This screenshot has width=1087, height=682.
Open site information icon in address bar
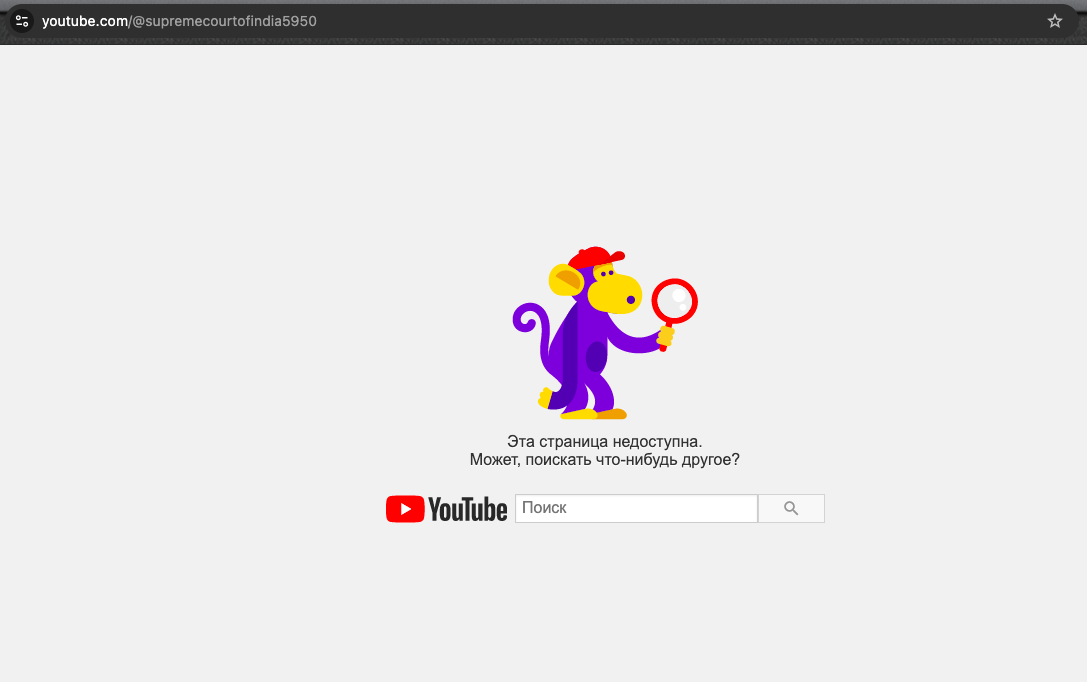point(22,21)
